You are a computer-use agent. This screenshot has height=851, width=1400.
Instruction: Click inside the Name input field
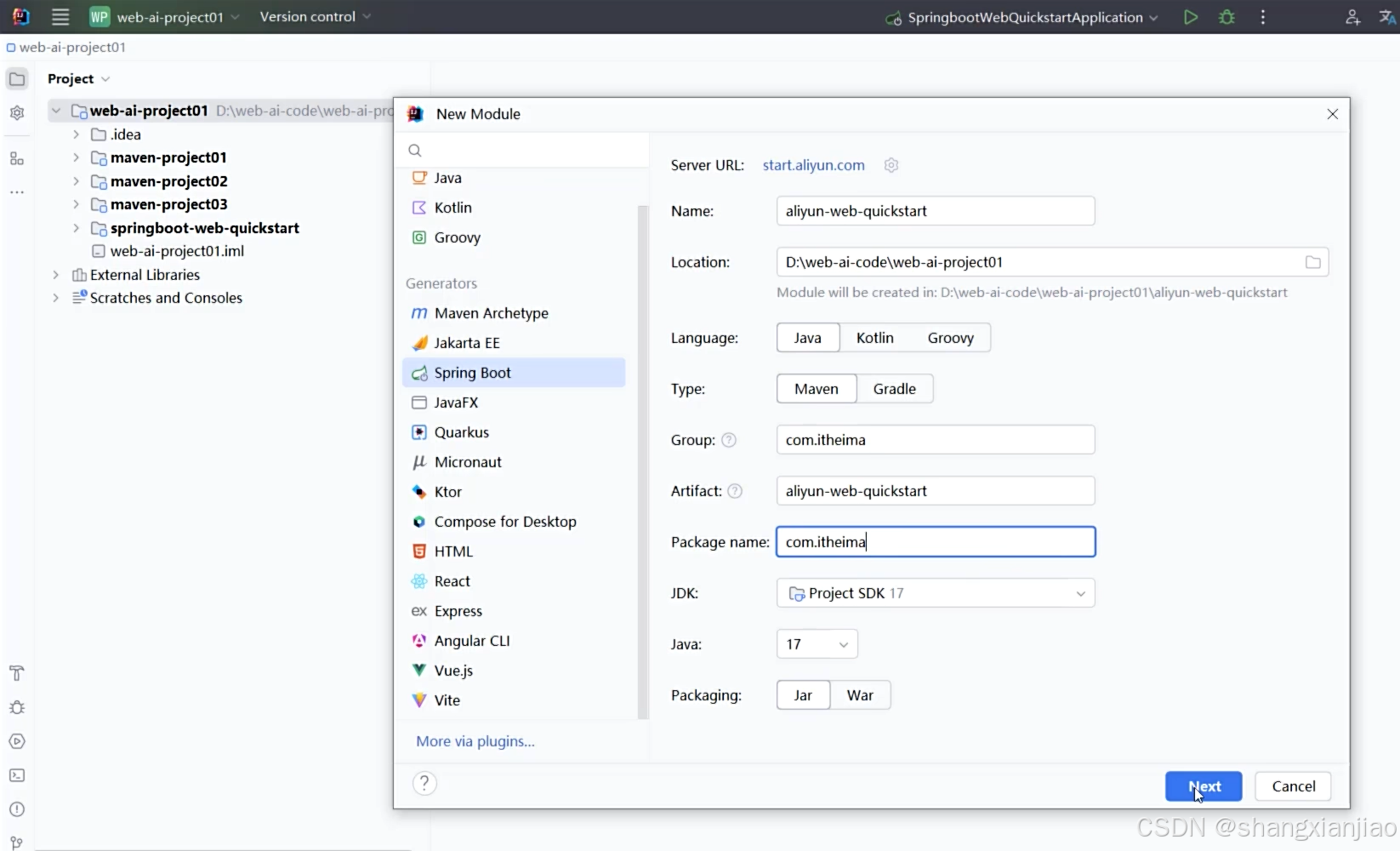tap(936, 211)
